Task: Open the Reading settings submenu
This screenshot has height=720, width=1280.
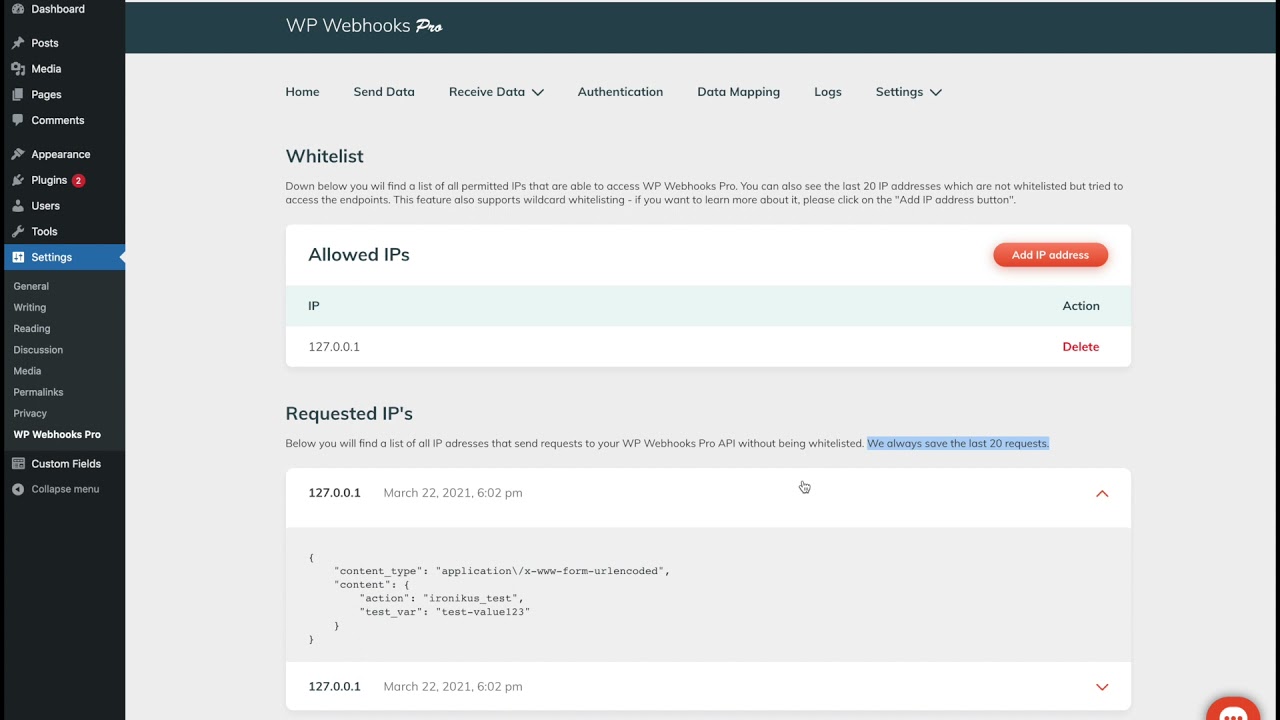Action: (32, 328)
